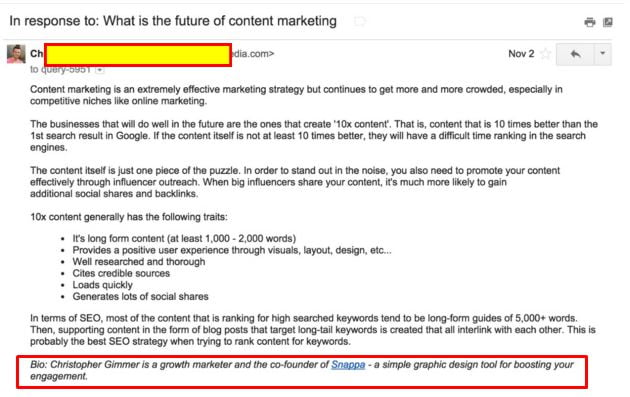
Task: Reply using the arrow button
Action: [575, 54]
